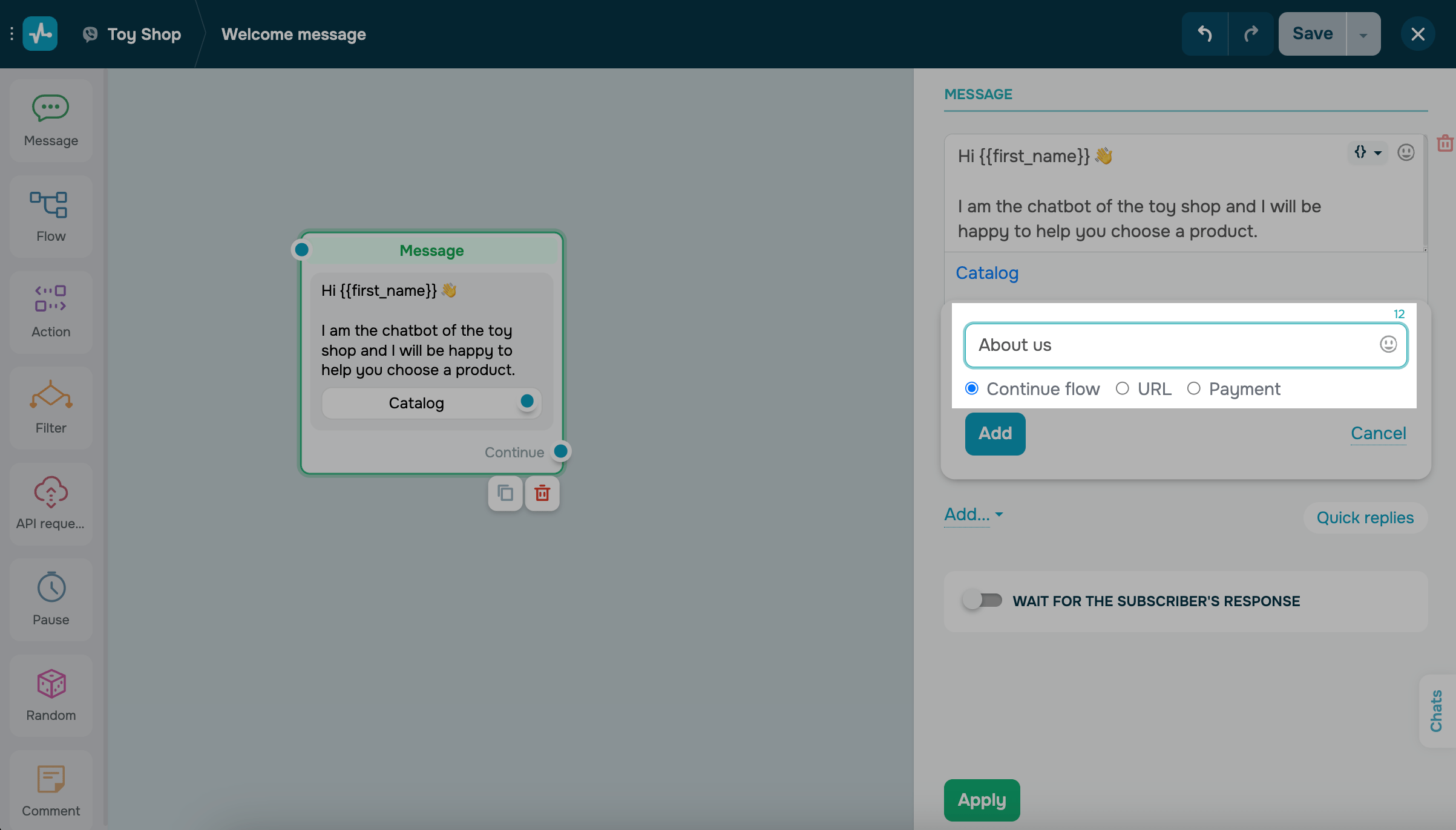Select the Payment radio option
Screen dimensions: 1456x830
(x=1193, y=388)
